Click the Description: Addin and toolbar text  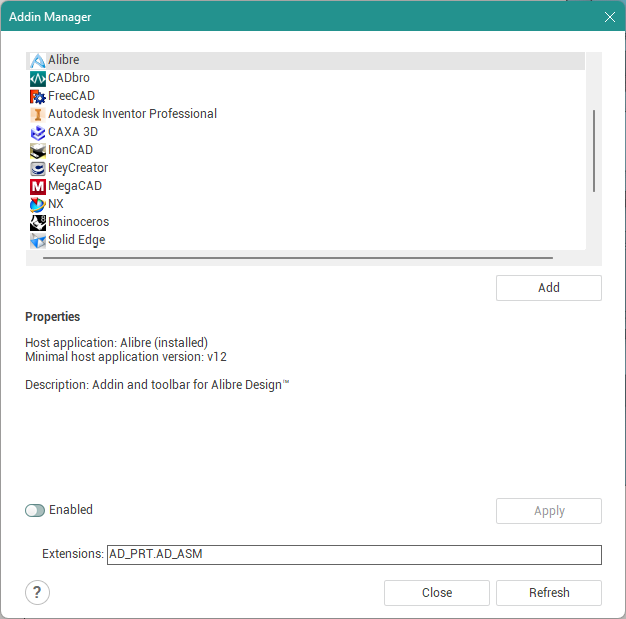pyautogui.click(x=157, y=385)
